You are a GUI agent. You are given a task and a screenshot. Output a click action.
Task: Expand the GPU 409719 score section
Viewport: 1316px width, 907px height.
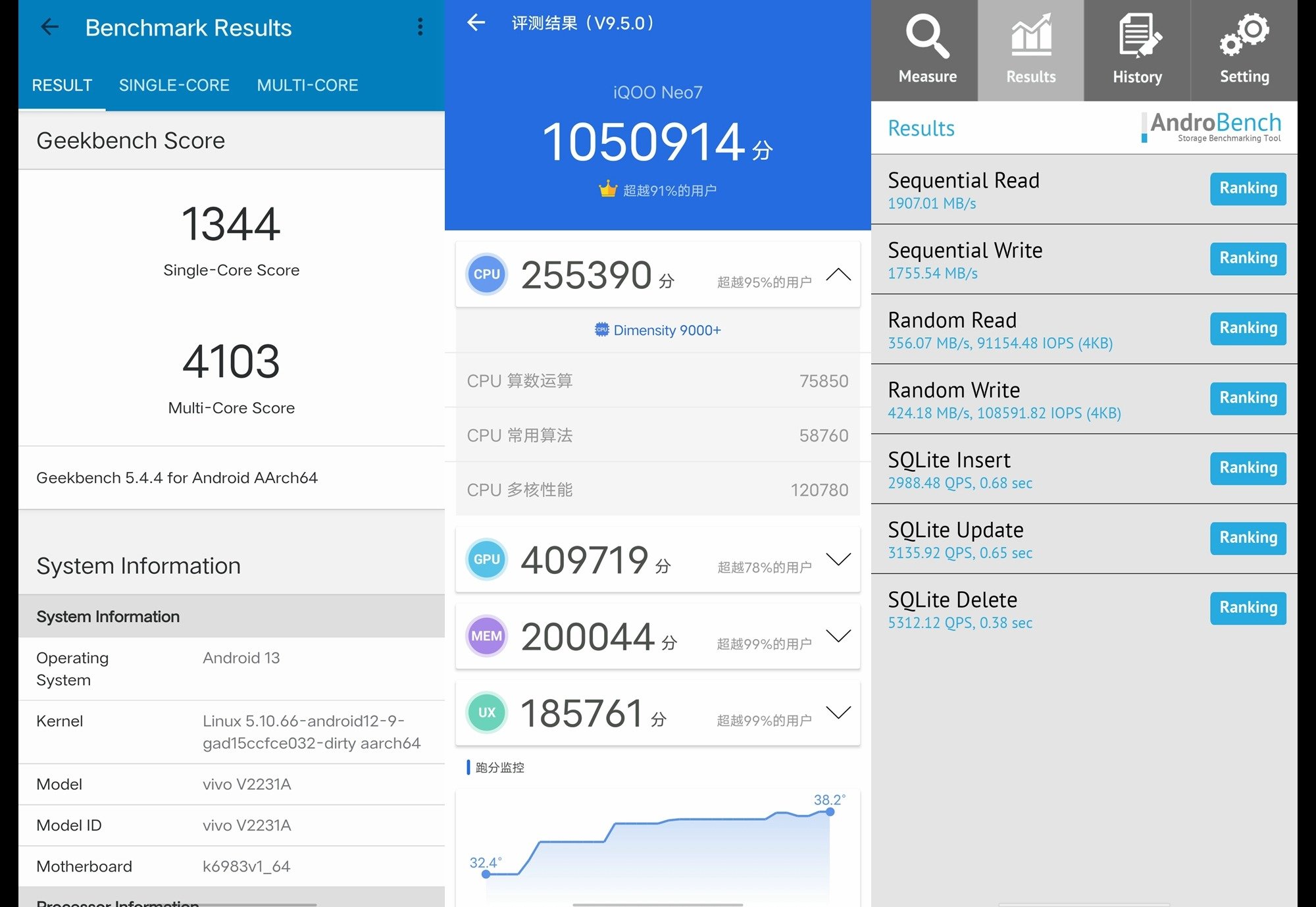(x=838, y=559)
